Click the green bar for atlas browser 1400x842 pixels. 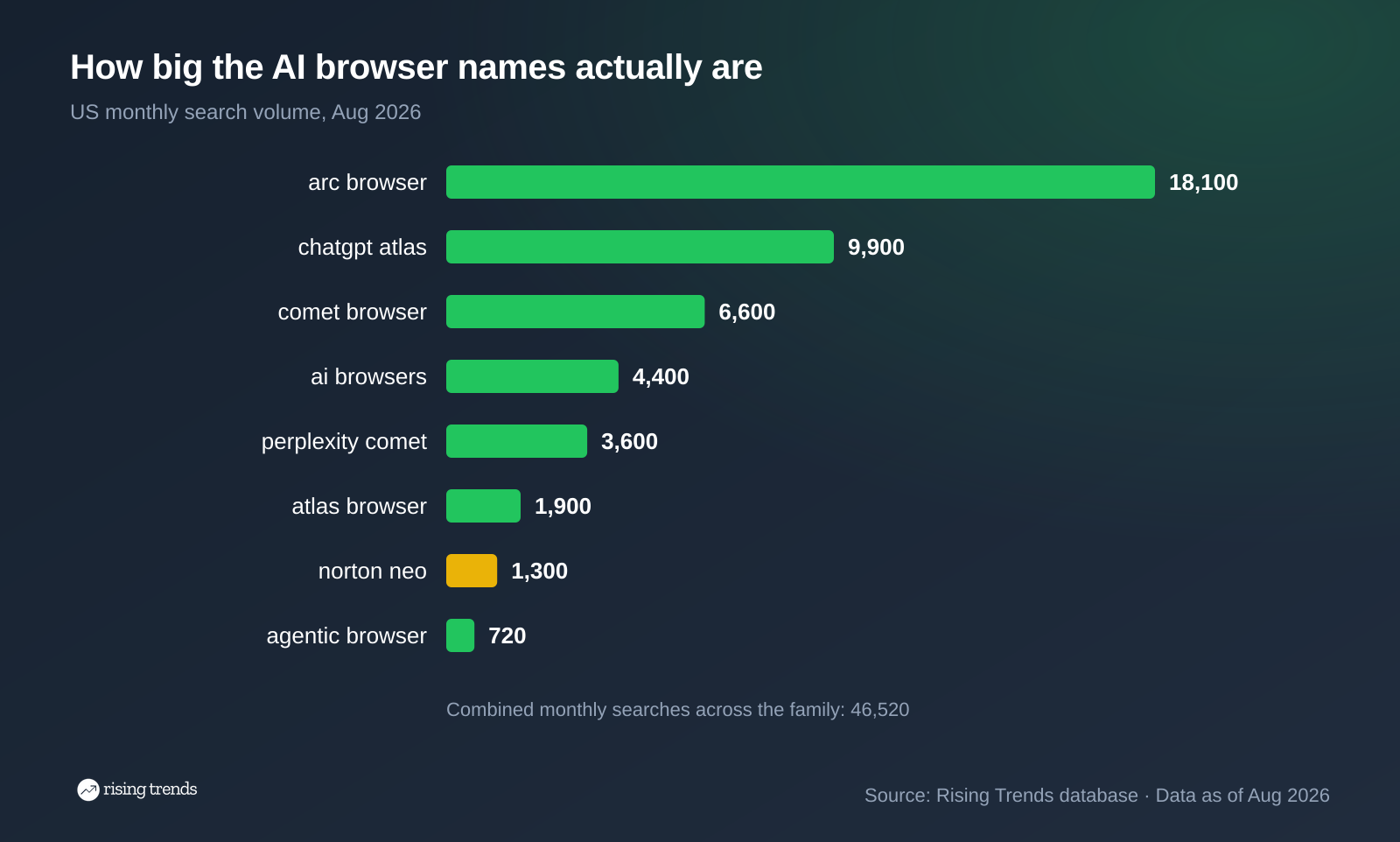pos(483,506)
